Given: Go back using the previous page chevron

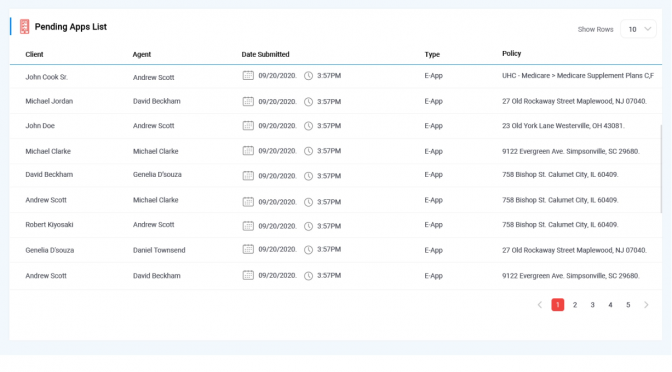Looking at the screenshot, I should coord(540,305).
